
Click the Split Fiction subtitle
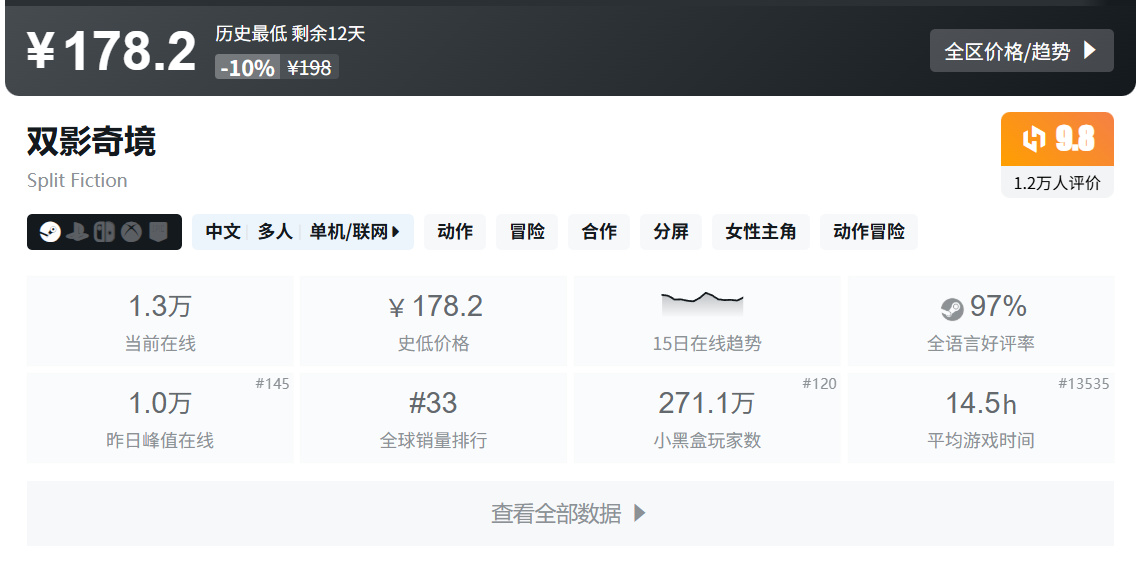pos(77,180)
